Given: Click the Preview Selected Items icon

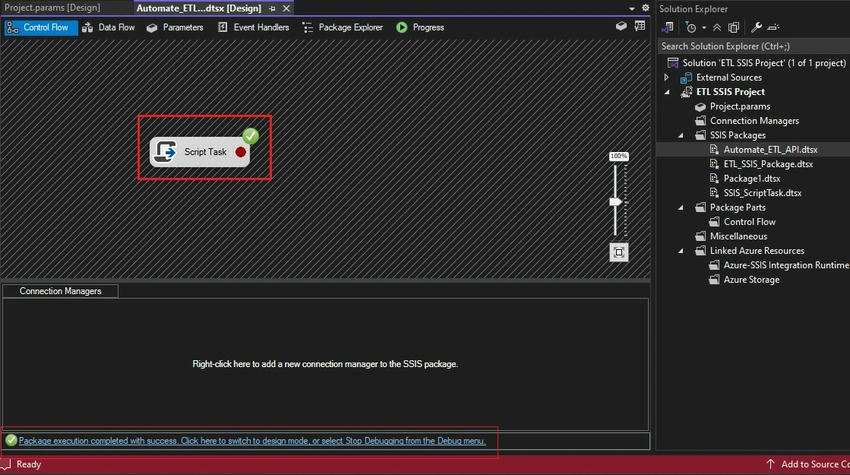Looking at the screenshot, I should coord(773,27).
